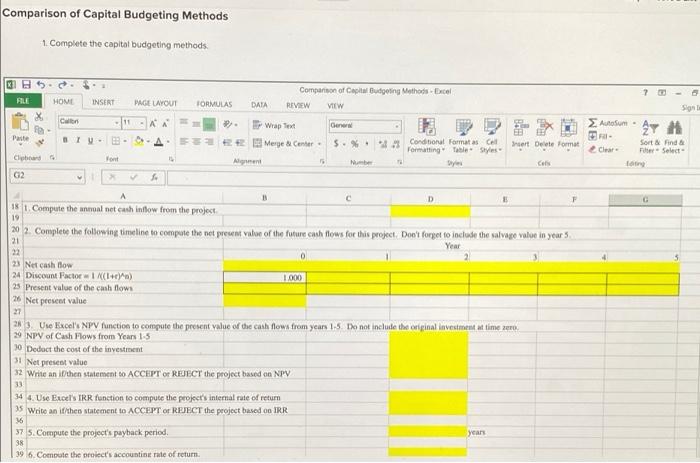
Task: Switch to the DATA tab
Action: (259, 105)
